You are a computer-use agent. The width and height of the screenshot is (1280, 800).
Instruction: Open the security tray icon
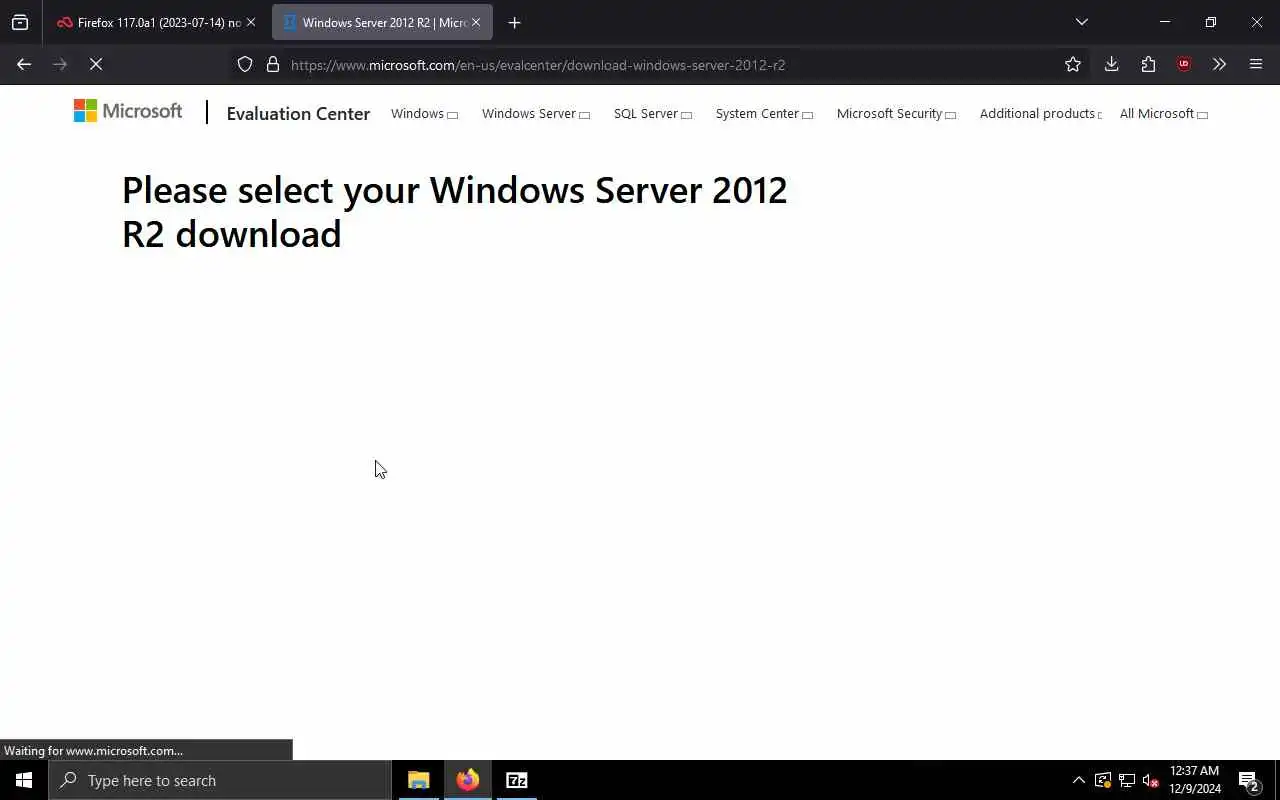pos(1102,780)
